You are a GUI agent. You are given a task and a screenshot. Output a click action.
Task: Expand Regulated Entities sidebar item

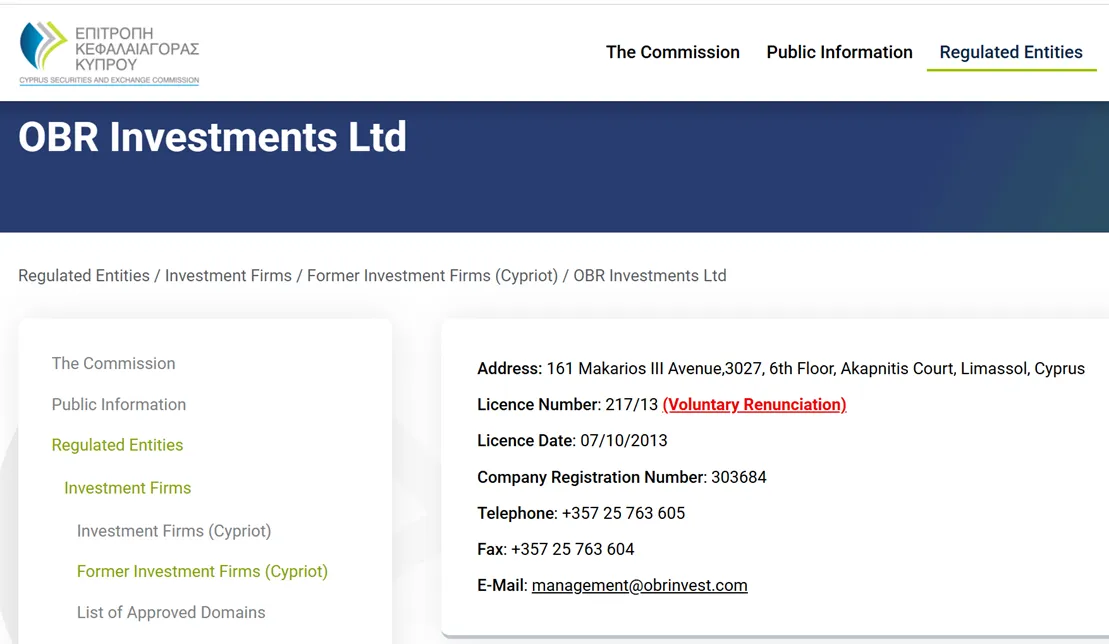point(117,445)
